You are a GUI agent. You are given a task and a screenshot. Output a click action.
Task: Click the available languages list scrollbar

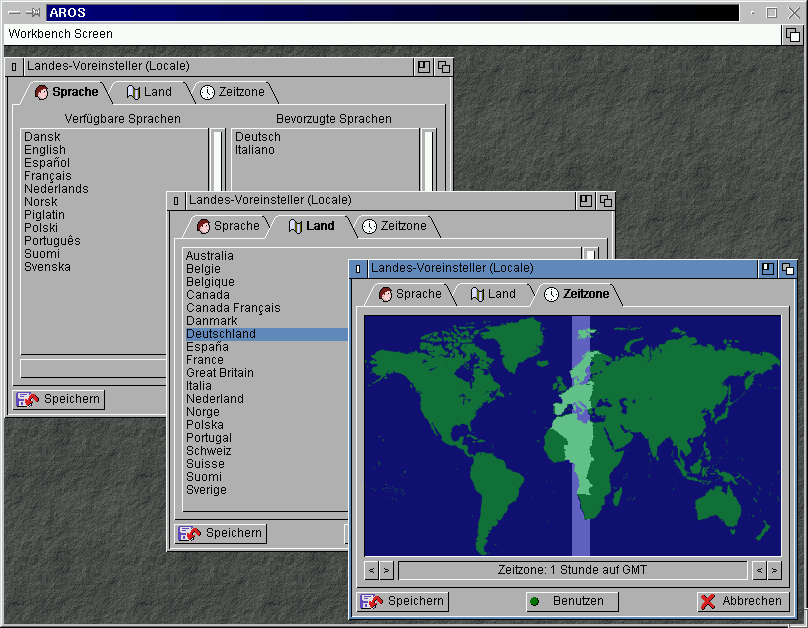[x=217, y=161]
